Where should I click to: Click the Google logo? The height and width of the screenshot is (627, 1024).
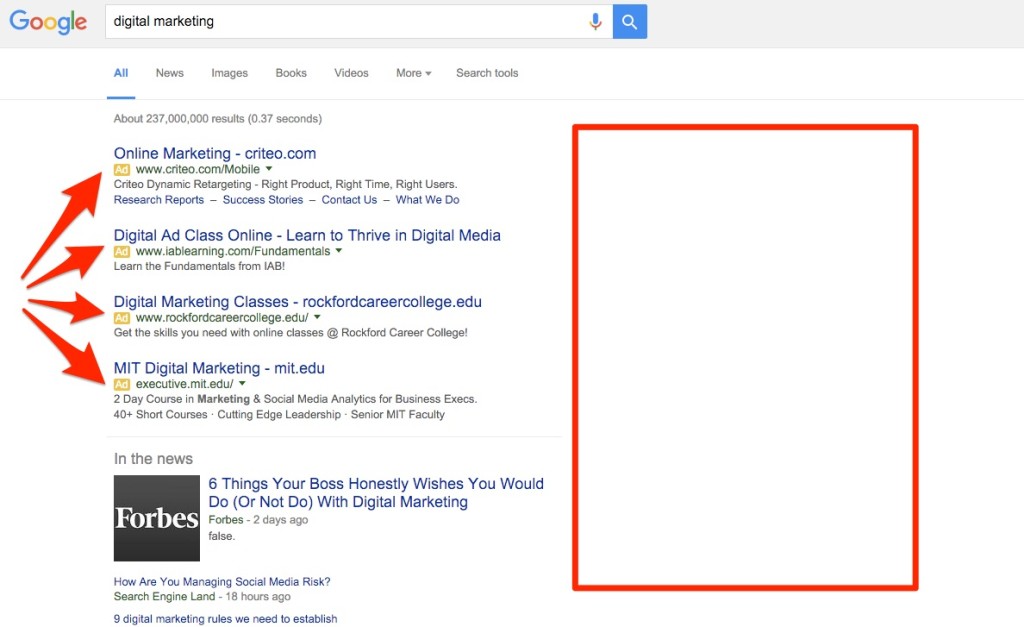pyautogui.click(x=48, y=22)
